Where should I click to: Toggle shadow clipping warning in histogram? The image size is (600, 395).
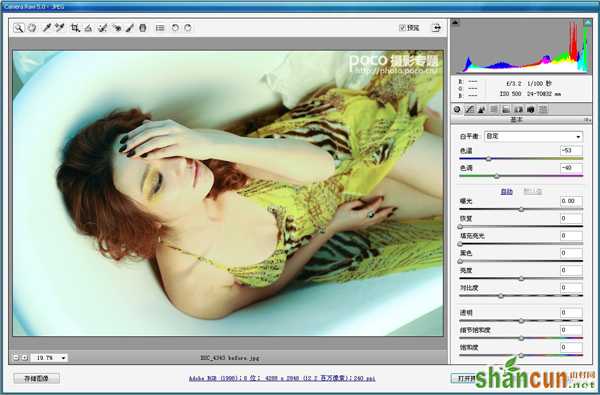(x=455, y=23)
